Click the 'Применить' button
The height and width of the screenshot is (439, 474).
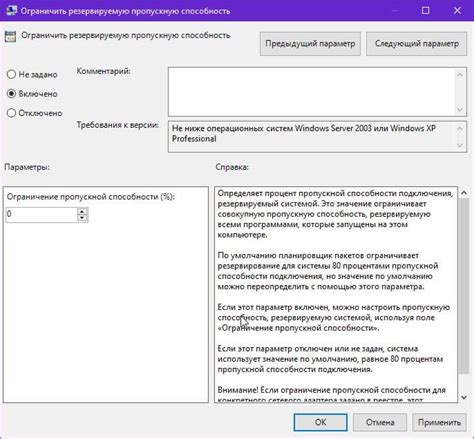tap(439, 422)
